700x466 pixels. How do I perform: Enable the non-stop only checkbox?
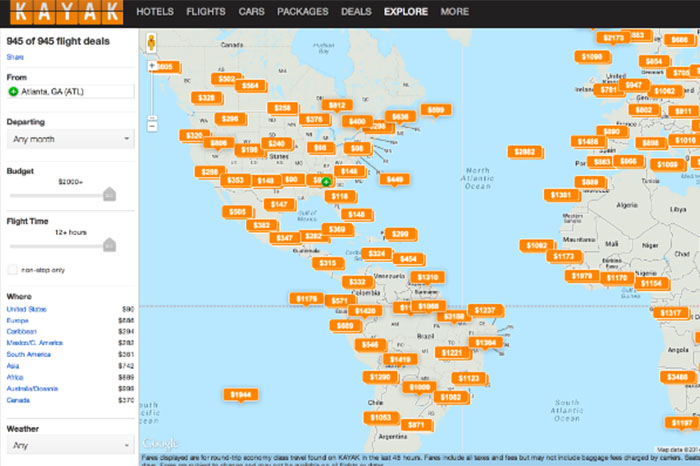(12, 270)
